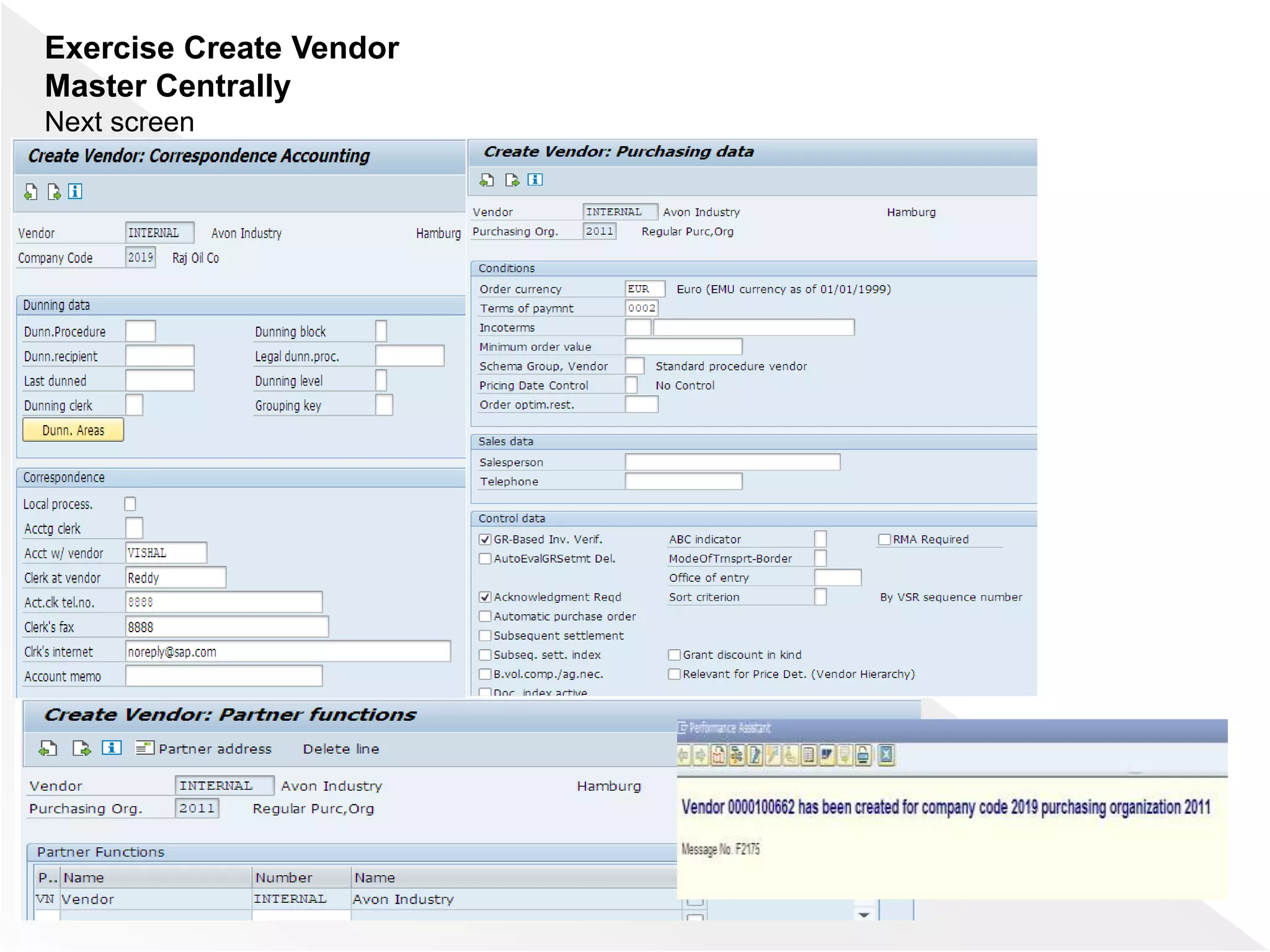
Task: Click Clerk at vendor field containing Reddy
Action: (175, 577)
